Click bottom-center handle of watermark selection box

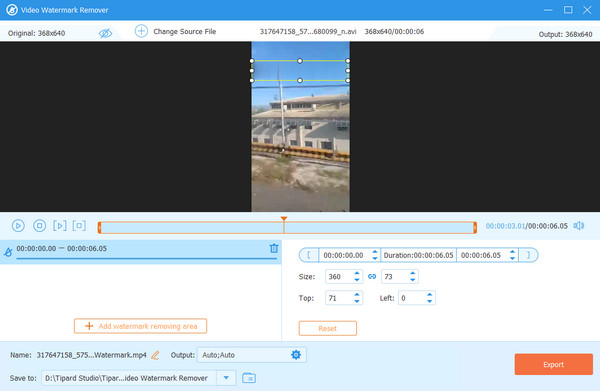coord(300,80)
